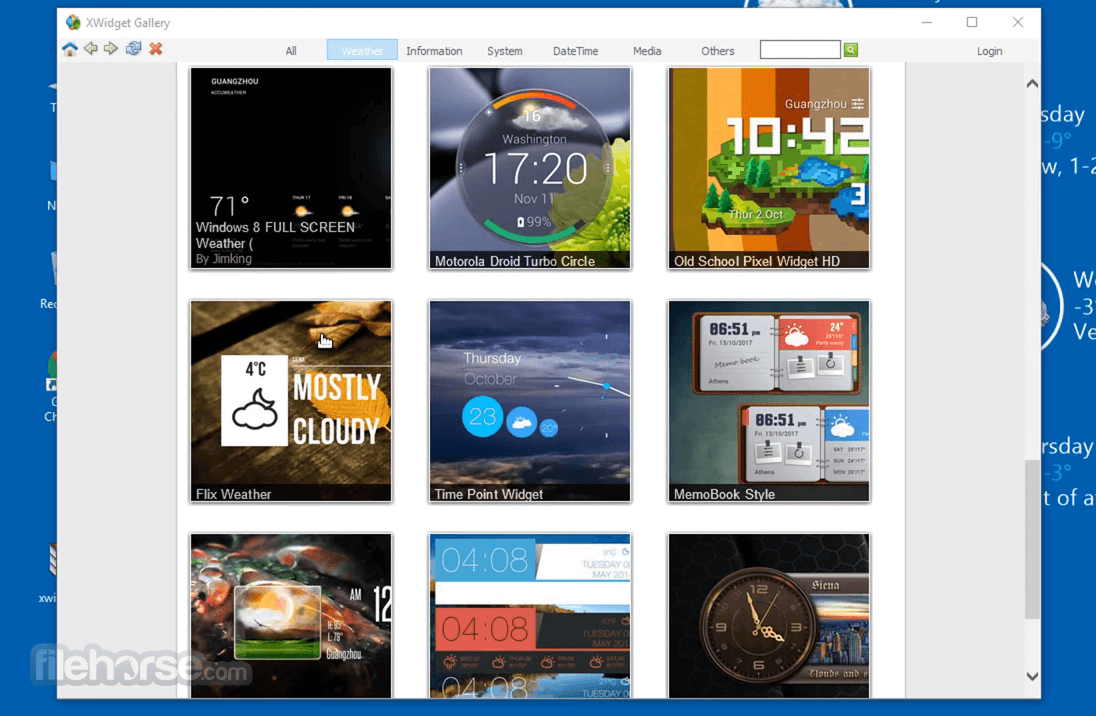This screenshot has height=716, width=1096.
Task: Click the XWidget Gallery title bar logo
Action: tap(73, 22)
